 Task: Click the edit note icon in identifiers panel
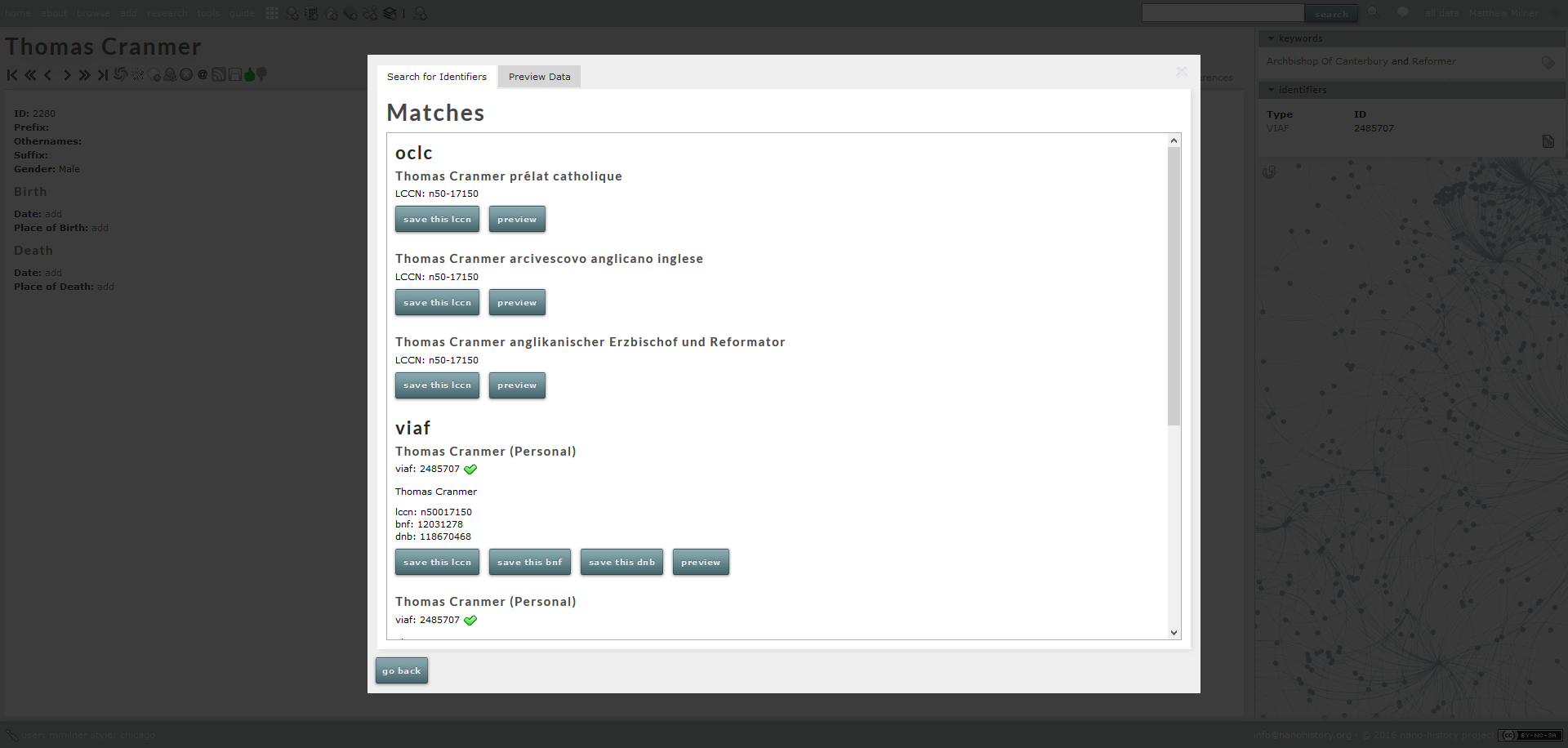pyautogui.click(x=1548, y=141)
